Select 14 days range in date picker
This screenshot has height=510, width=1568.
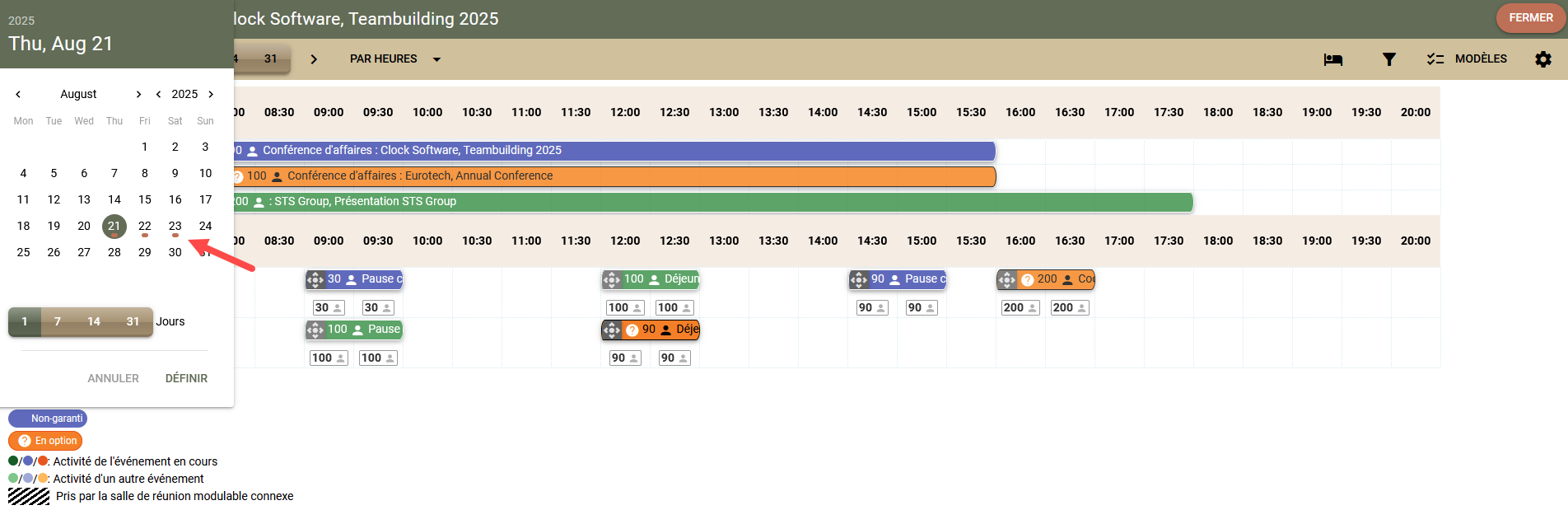click(x=94, y=321)
